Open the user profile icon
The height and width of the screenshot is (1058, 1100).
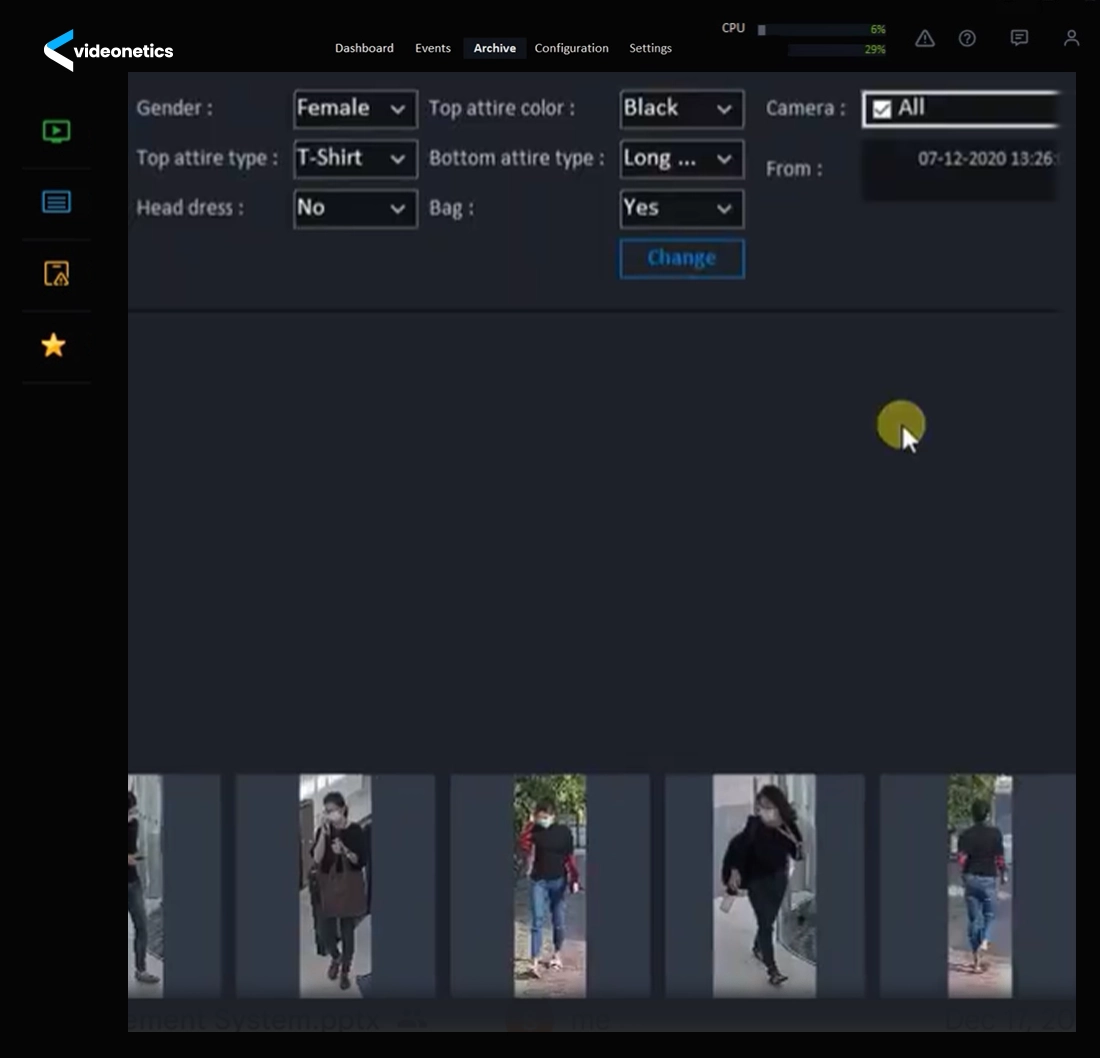point(1071,39)
